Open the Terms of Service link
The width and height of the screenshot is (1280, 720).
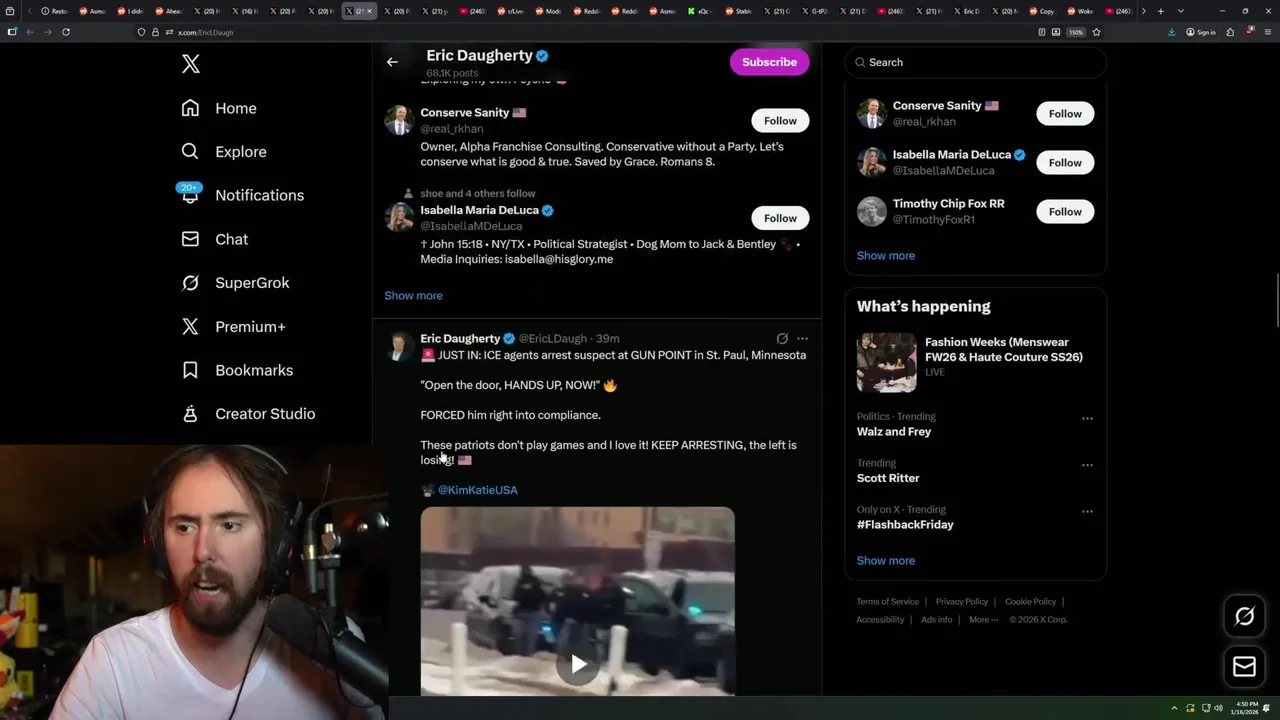tap(887, 602)
